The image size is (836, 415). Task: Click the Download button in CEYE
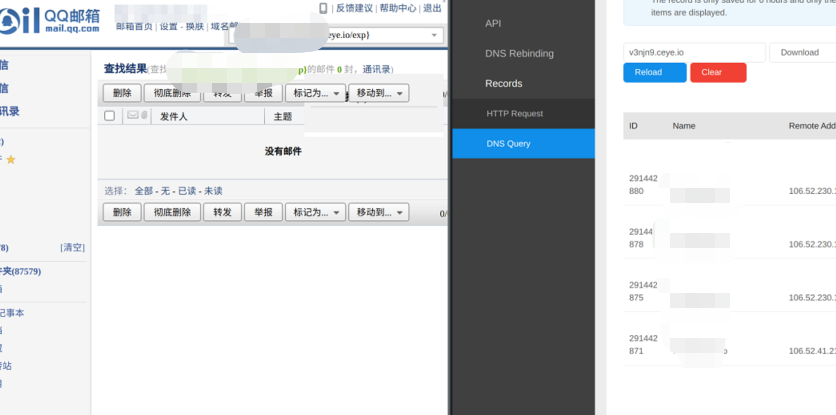point(802,52)
